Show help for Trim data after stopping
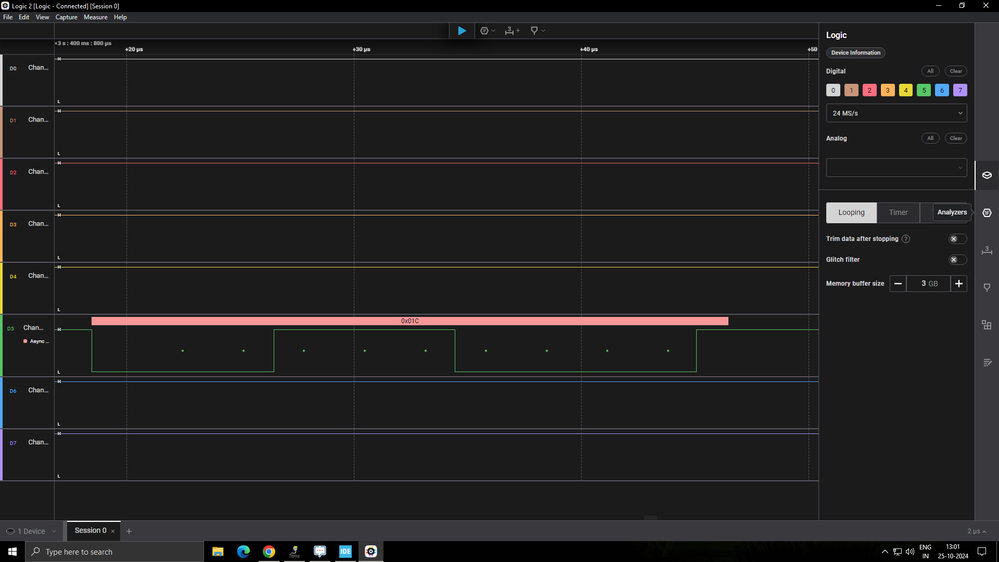 [x=906, y=239]
